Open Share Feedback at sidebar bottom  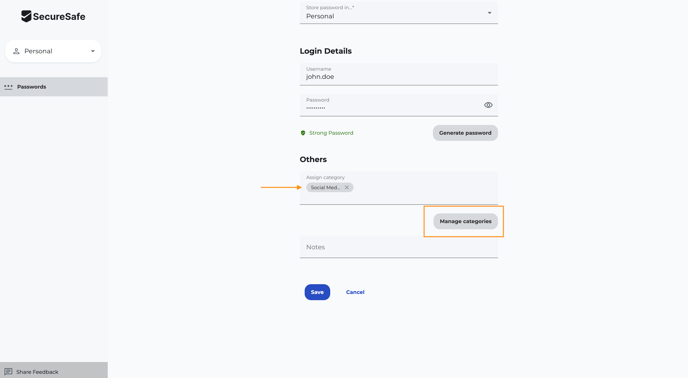pyautogui.click(x=54, y=371)
